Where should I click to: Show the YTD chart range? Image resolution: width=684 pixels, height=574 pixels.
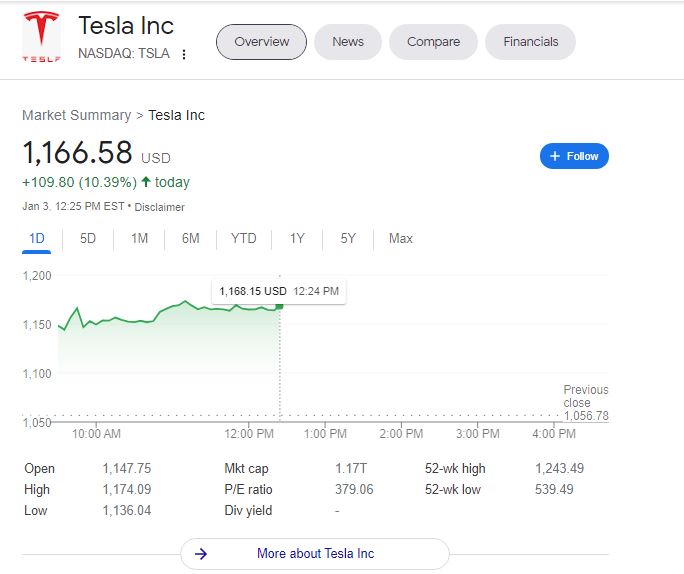(x=243, y=238)
